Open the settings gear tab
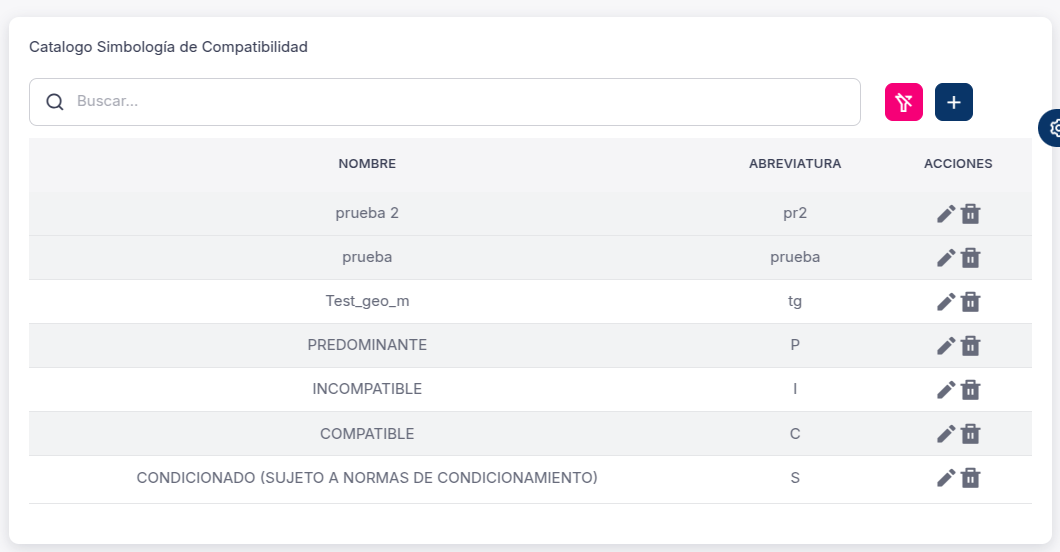 [1052, 128]
